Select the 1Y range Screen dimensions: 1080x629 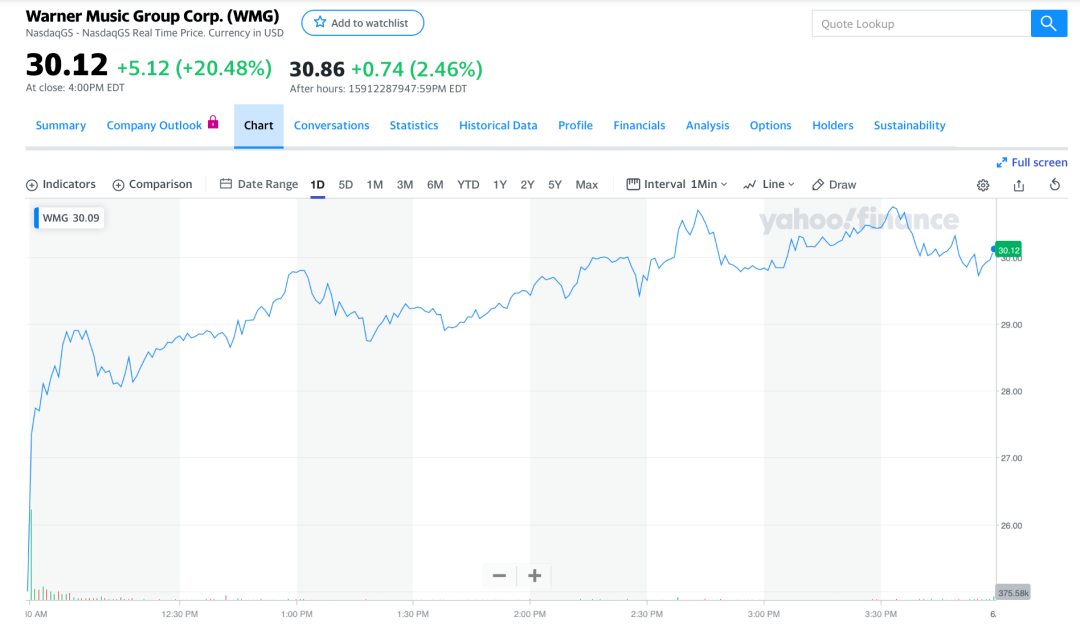pyautogui.click(x=500, y=185)
